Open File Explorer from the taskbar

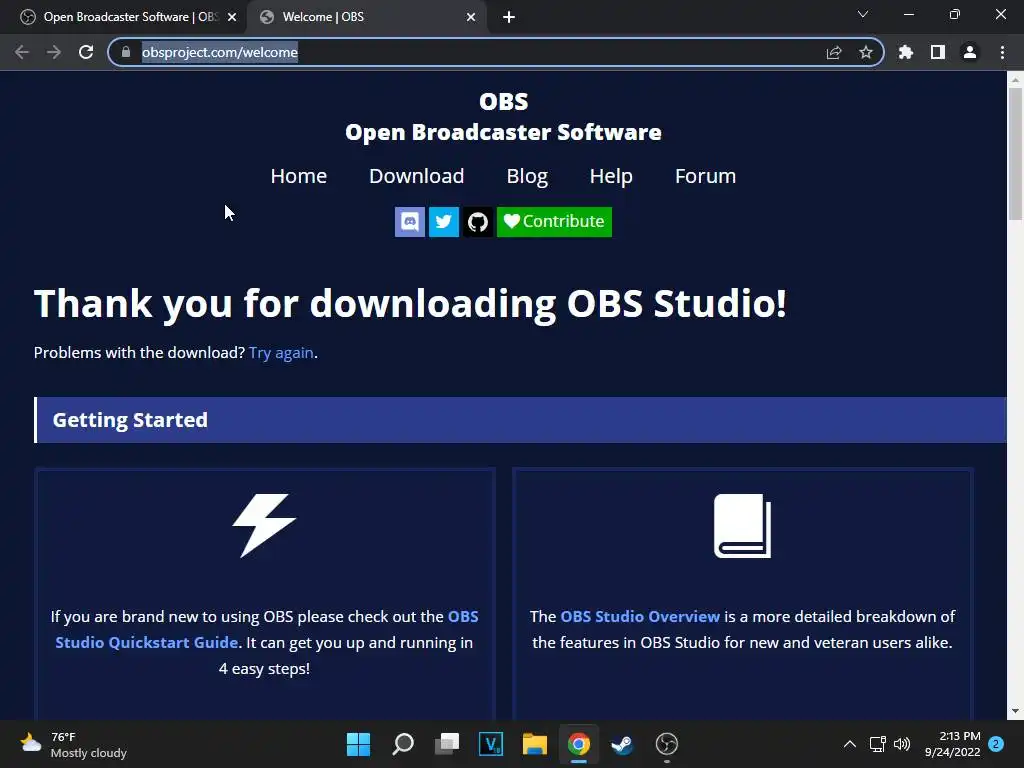(x=534, y=744)
